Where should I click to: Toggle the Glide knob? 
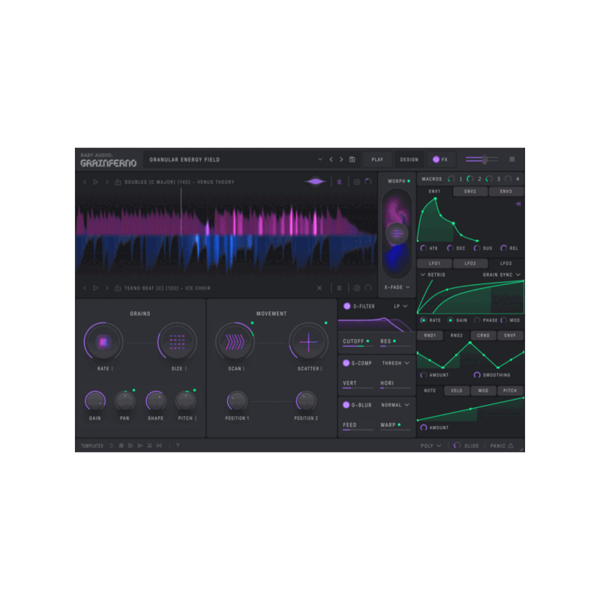click(457, 446)
